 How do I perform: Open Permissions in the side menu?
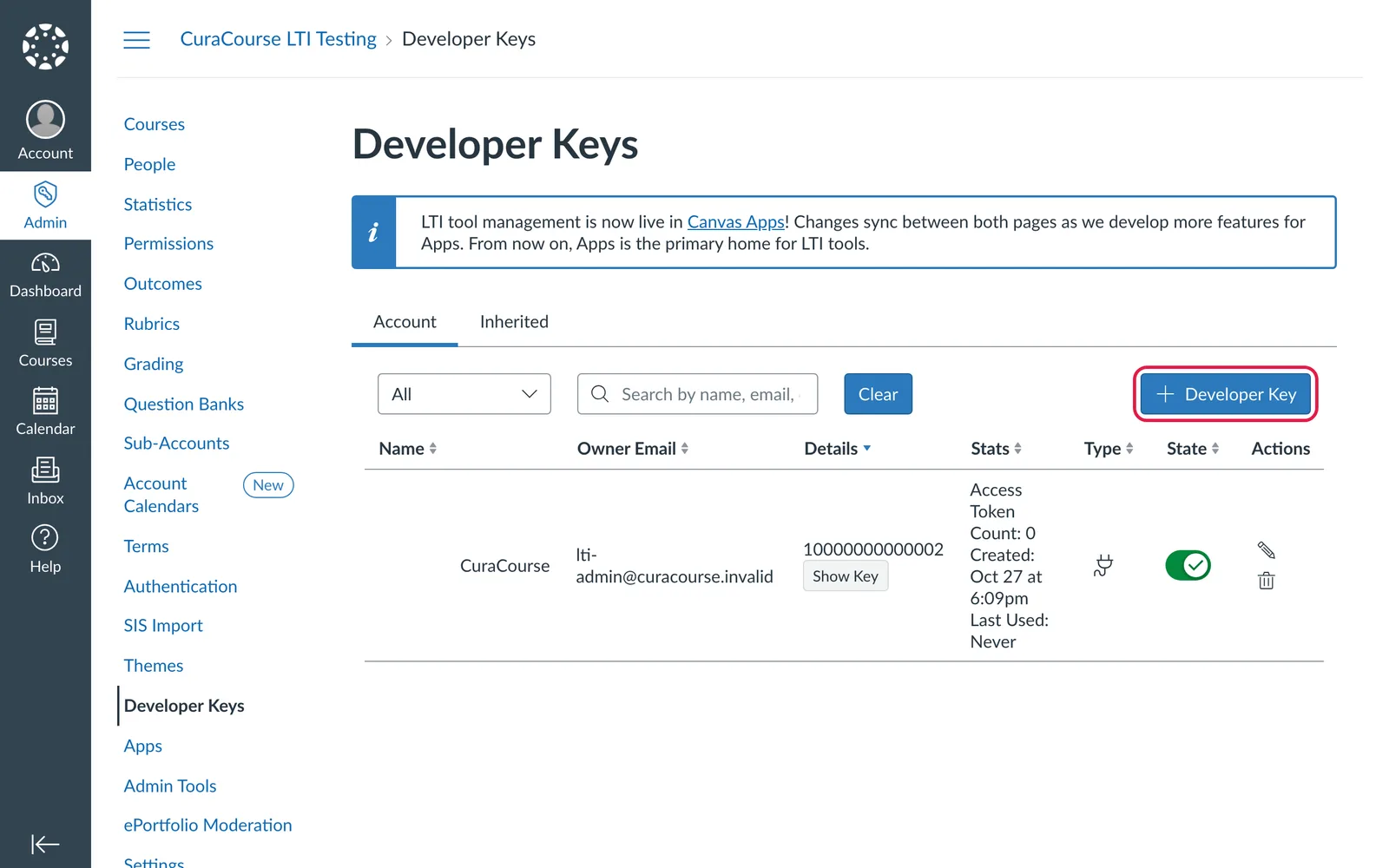(168, 244)
